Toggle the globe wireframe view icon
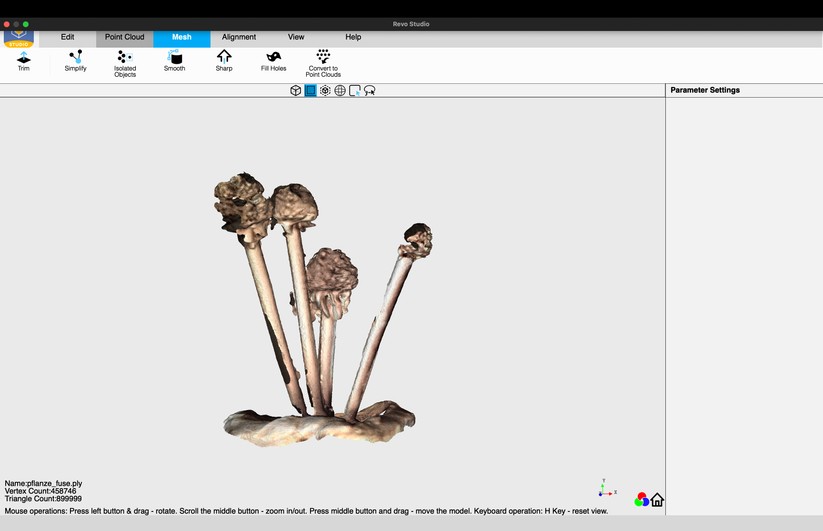This screenshot has width=823, height=531. coord(340,90)
